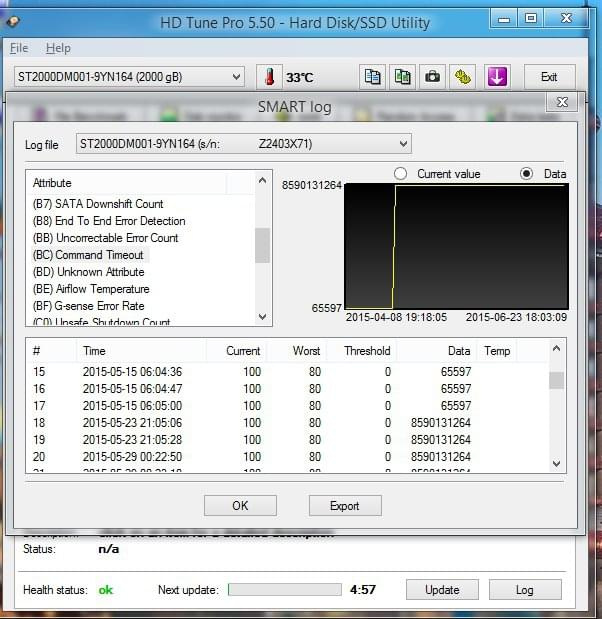Open the File menu
602x619 pixels.
click(19, 48)
